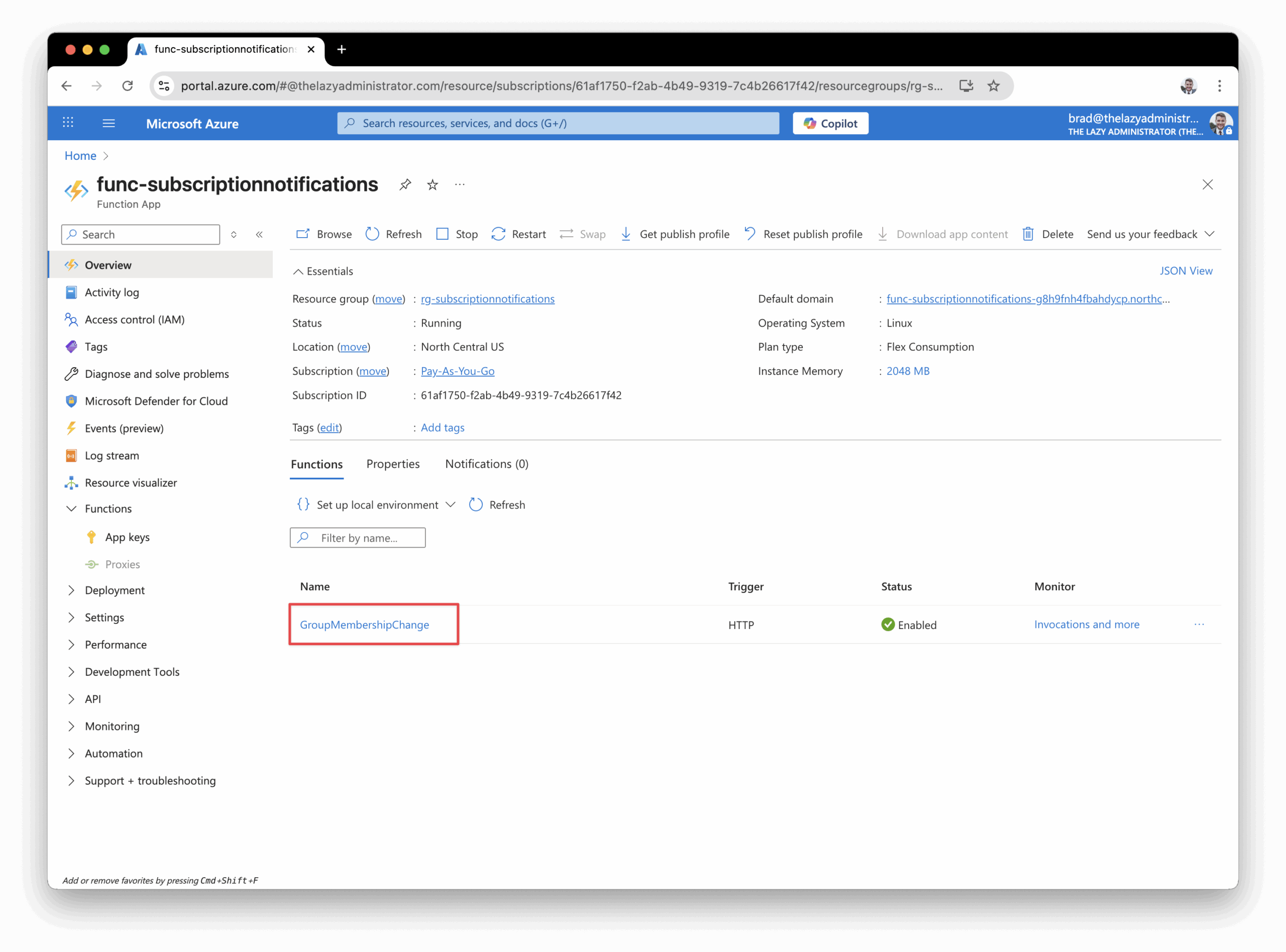Collapse the Essentials section
Viewport: 1286px width, 952px height.
[298, 271]
